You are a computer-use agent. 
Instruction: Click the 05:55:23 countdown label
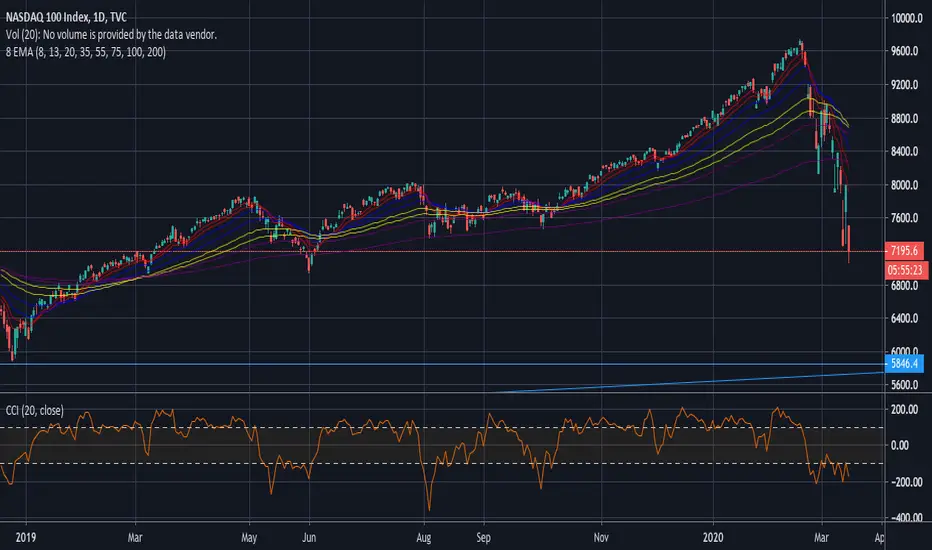(905, 270)
